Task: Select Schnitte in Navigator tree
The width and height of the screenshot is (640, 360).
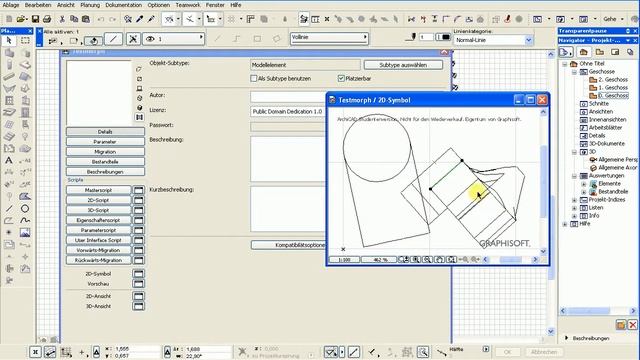Action: (x=599, y=104)
